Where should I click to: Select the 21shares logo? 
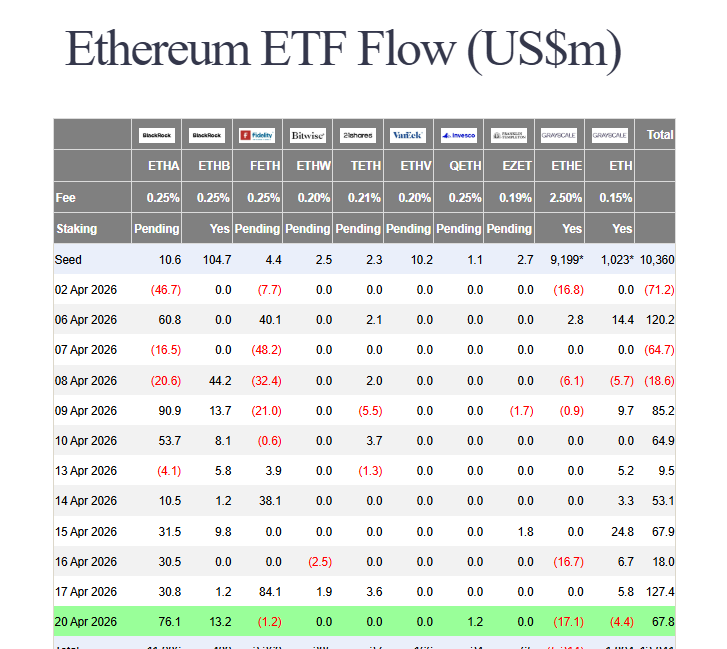[x=358, y=135]
